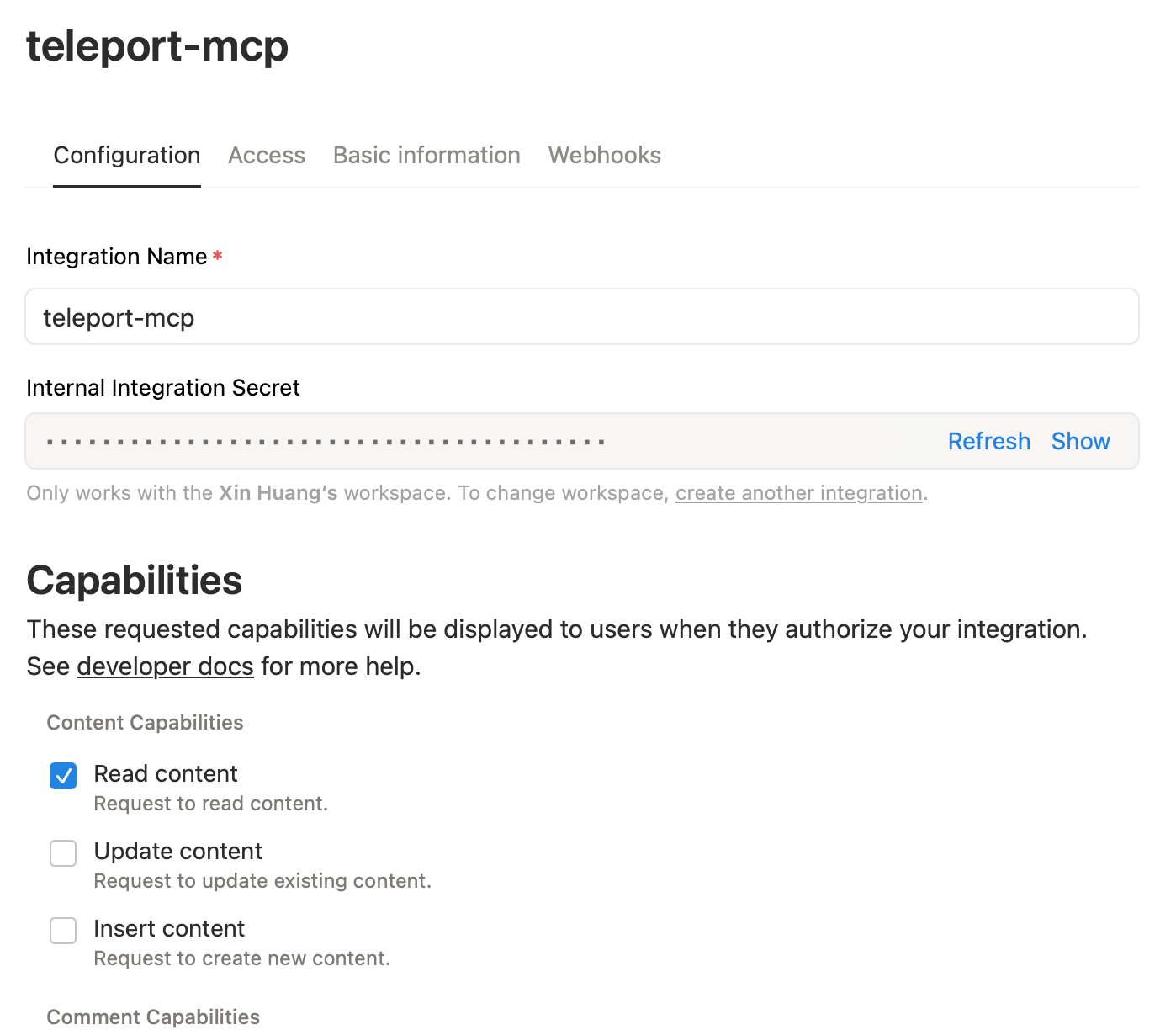Viewport: 1176px width, 1030px height.
Task: Click inside the masked secret field
Action: tap(421, 441)
